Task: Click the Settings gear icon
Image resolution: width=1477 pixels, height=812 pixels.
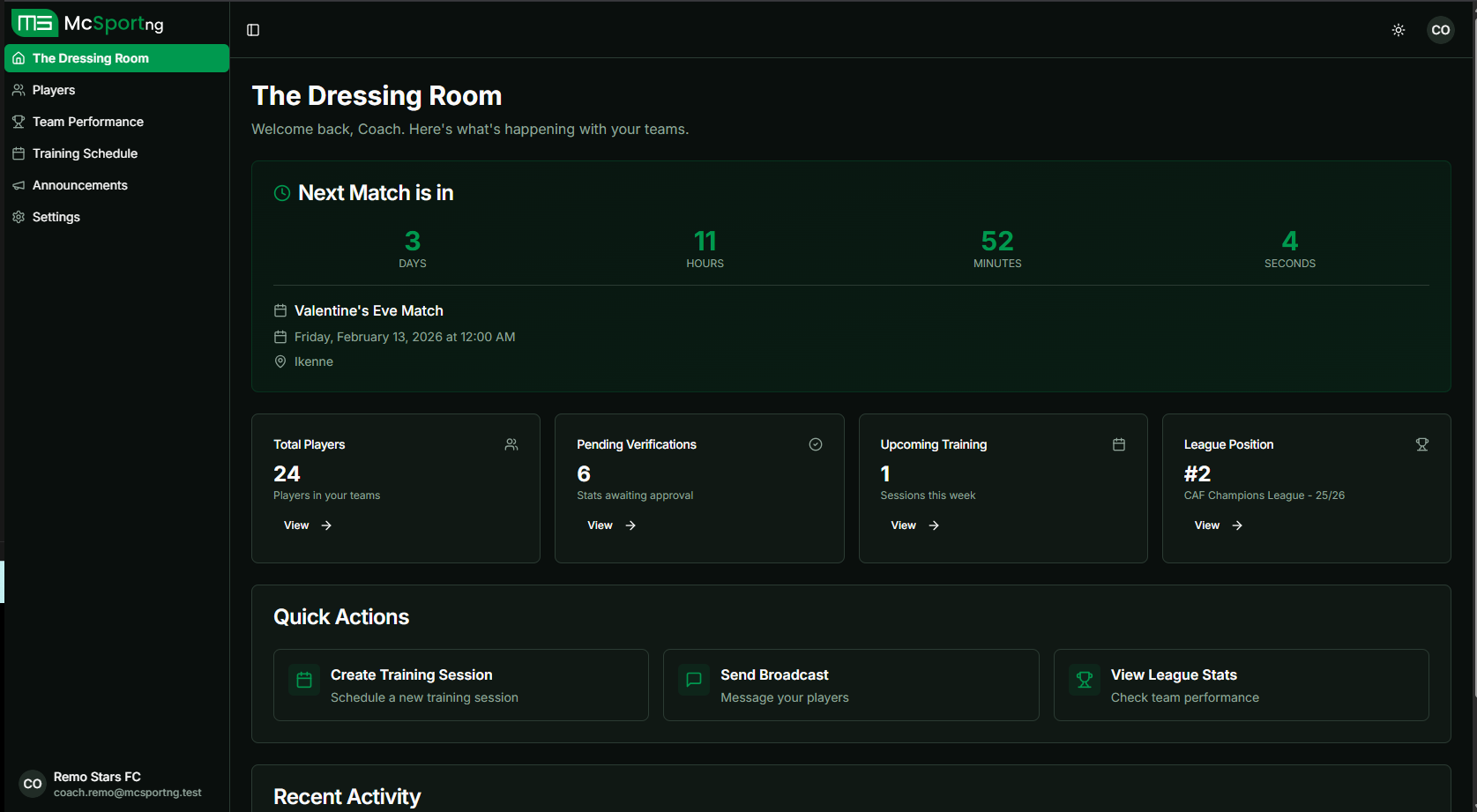Action: (x=18, y=216)
